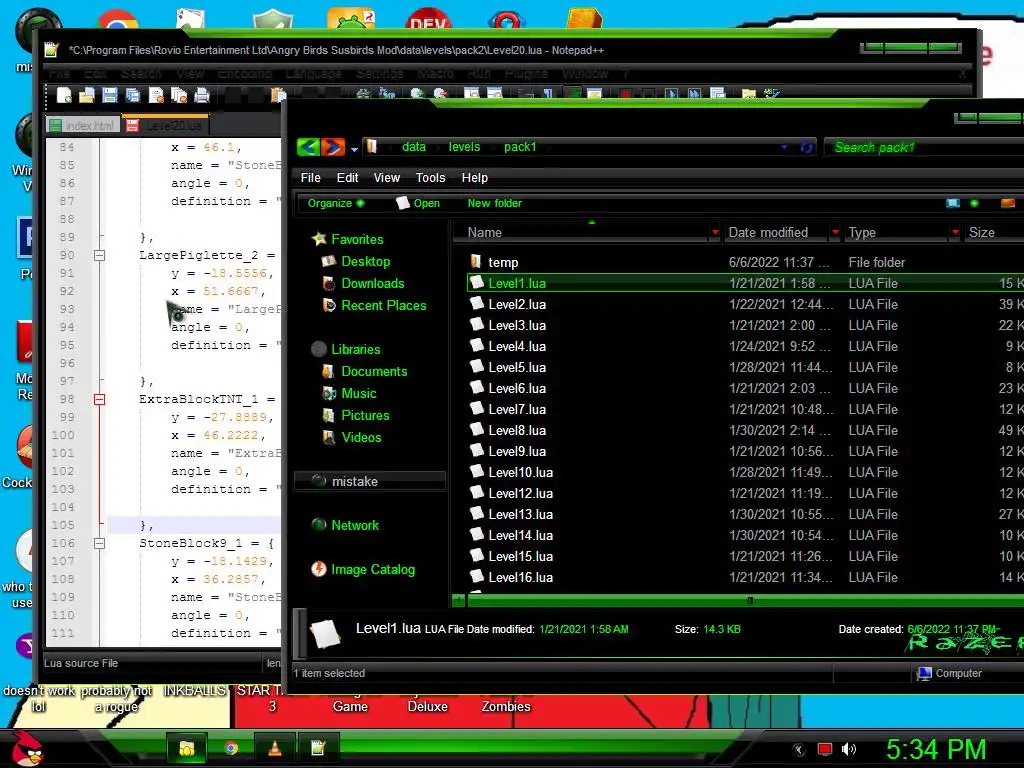Click the volume speaker tray icon
Image resolution: width=1024 pixels, height=768 pixels.
pyautogui.click(x=849, y=749)
